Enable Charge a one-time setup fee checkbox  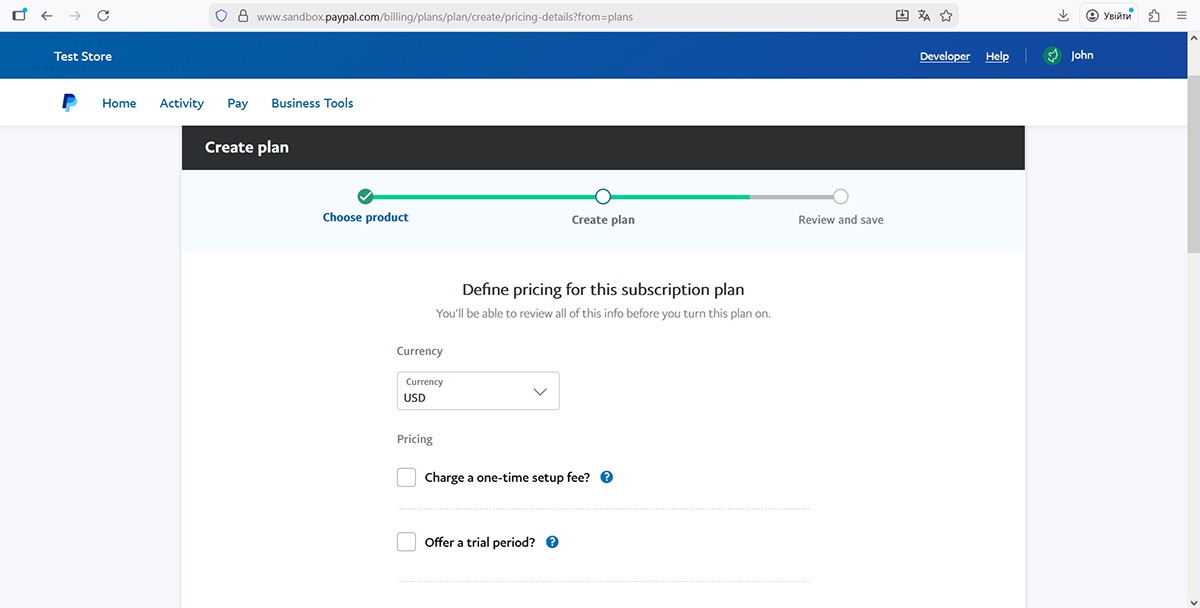tap(406, 477)
